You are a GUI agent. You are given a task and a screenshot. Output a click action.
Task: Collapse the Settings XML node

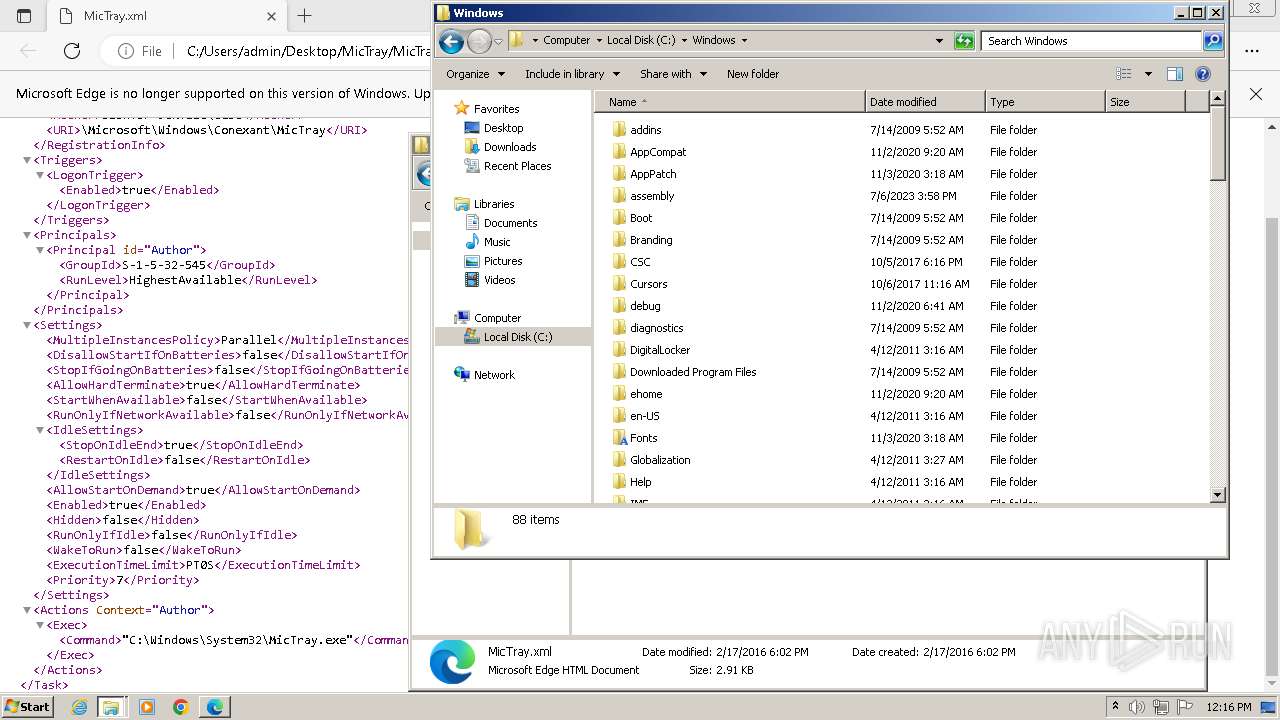(28, 325)
